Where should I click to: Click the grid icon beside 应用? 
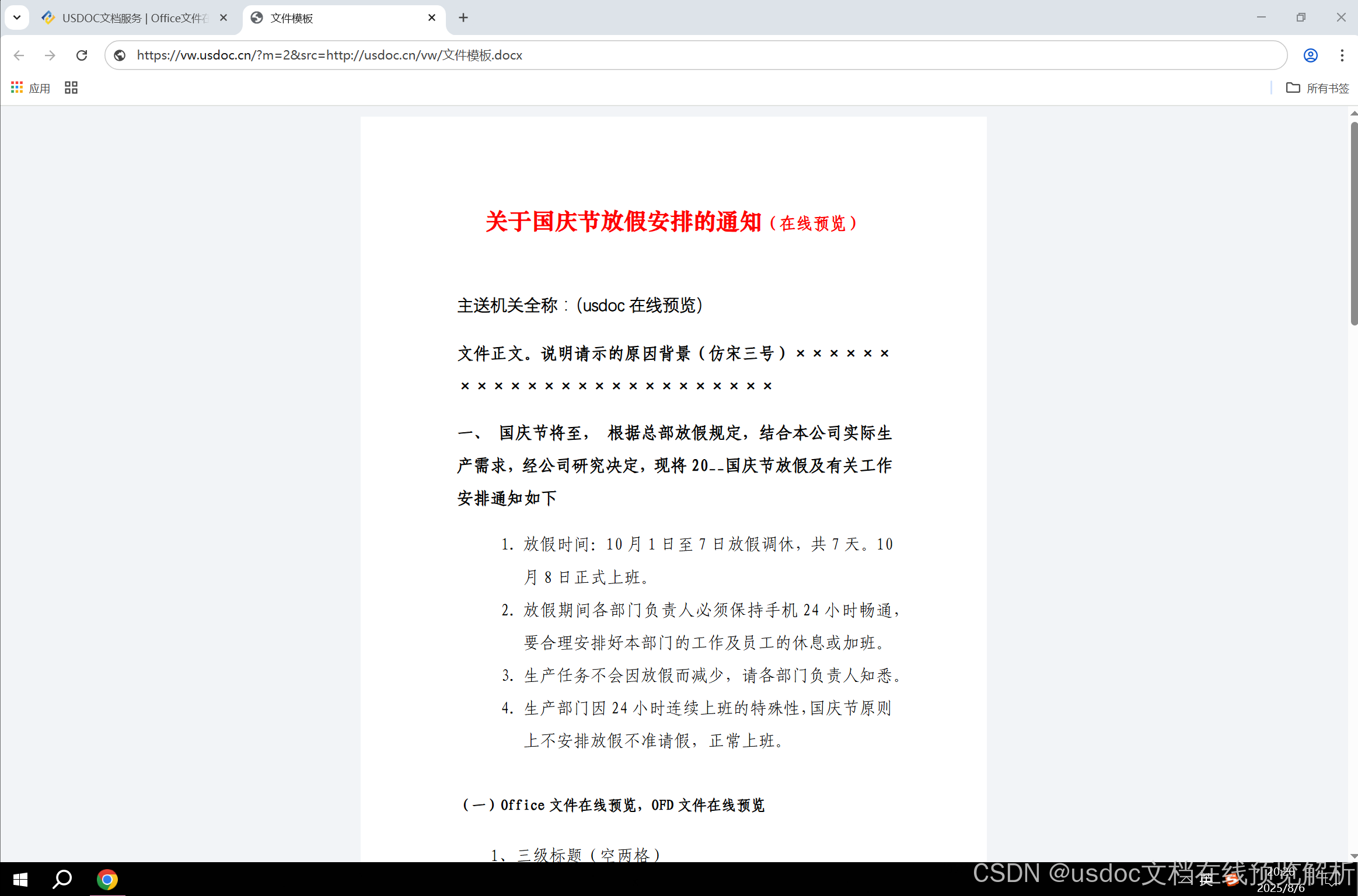(x=71, y=87)
